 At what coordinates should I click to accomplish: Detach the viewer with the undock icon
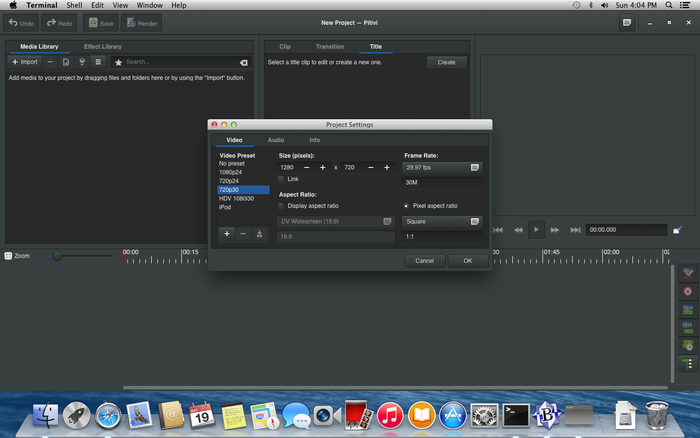[x=677, y=229]
